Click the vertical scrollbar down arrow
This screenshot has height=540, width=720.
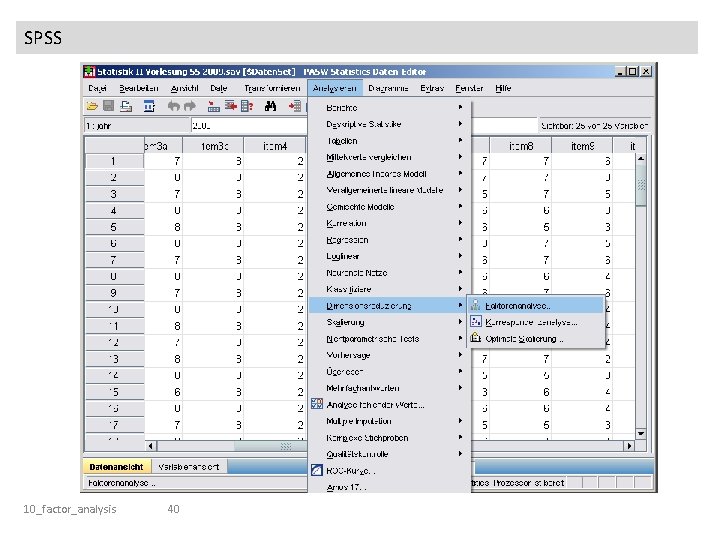641,433
